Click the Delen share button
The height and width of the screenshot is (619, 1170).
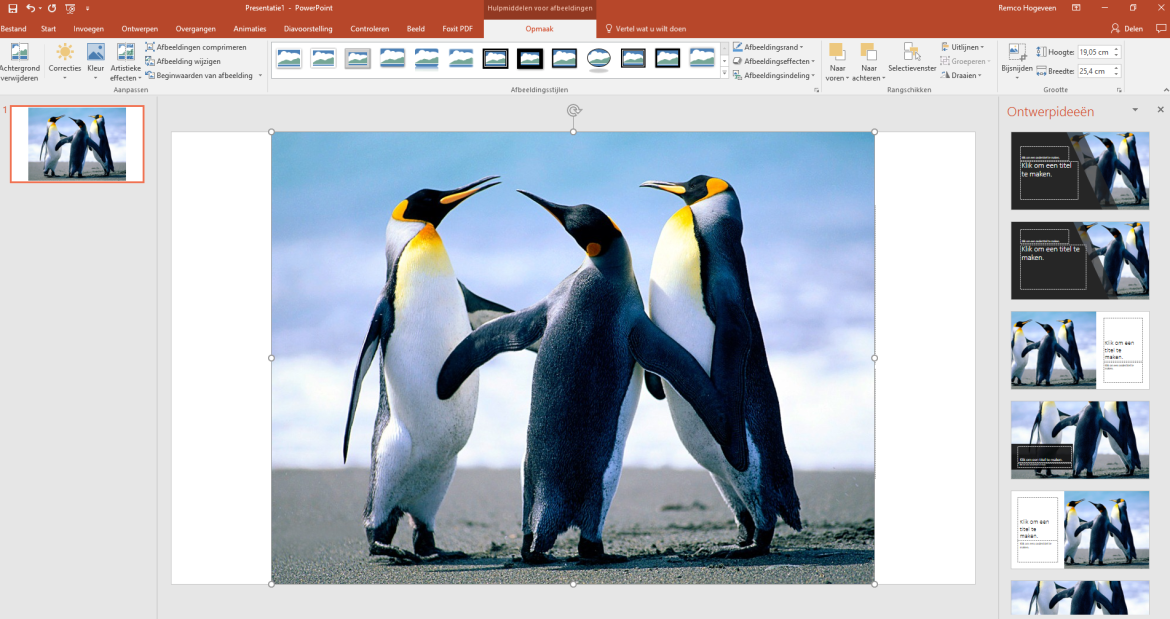tap(1127, 28)
